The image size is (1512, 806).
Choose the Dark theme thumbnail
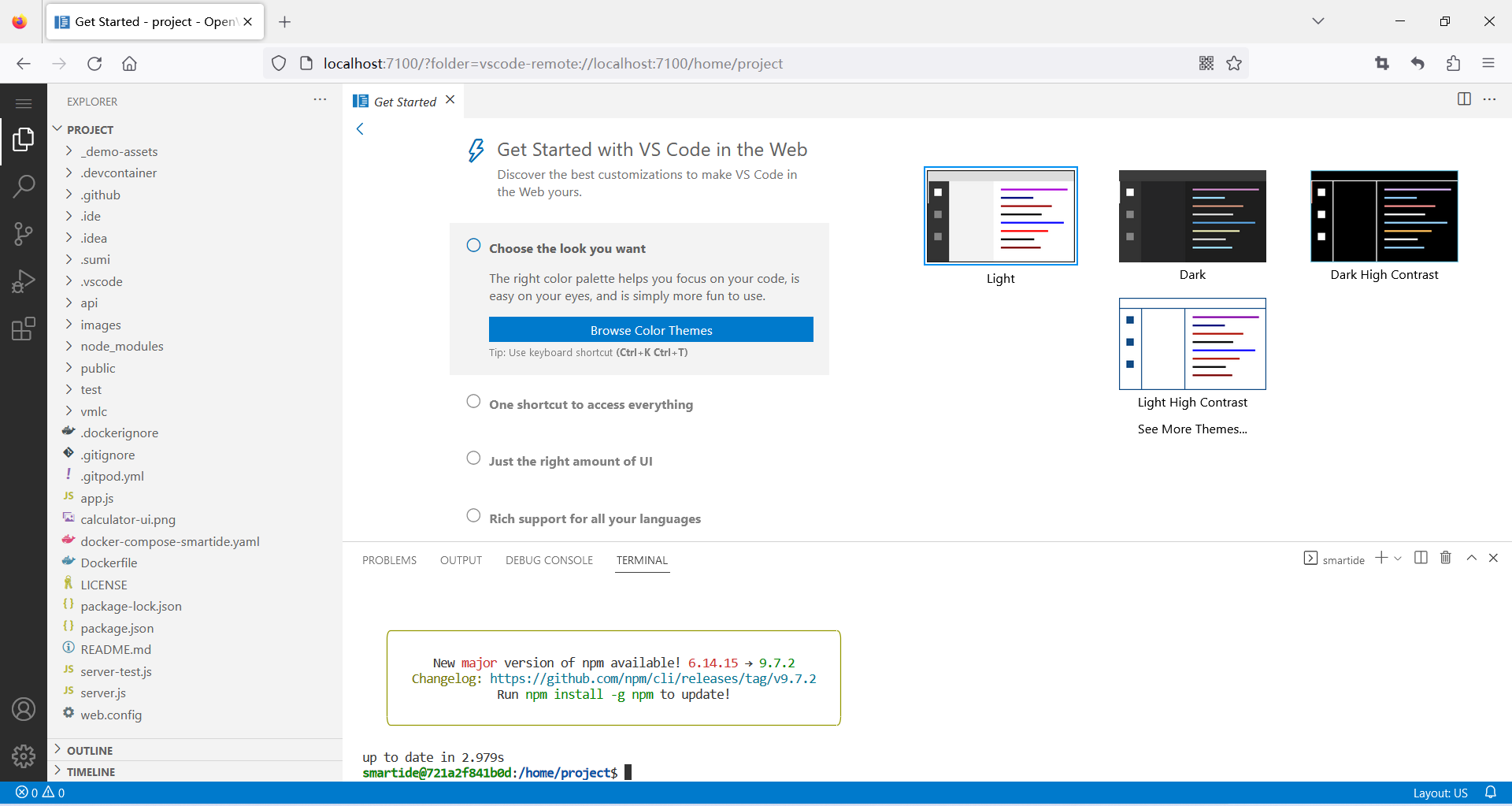(x=1192, y=216)
